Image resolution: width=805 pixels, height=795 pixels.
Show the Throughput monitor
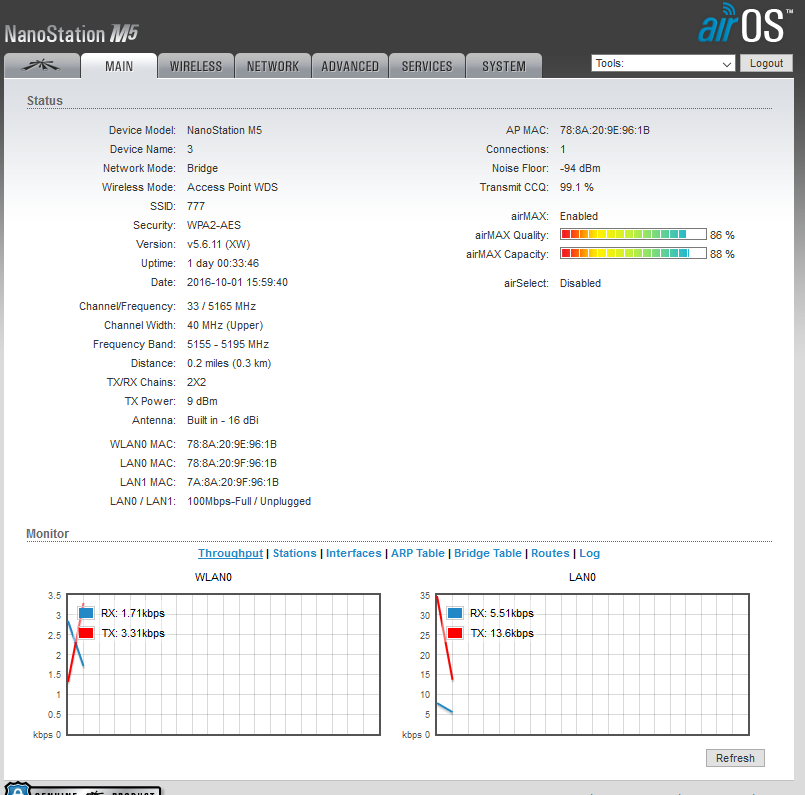(x=231, y=553)
